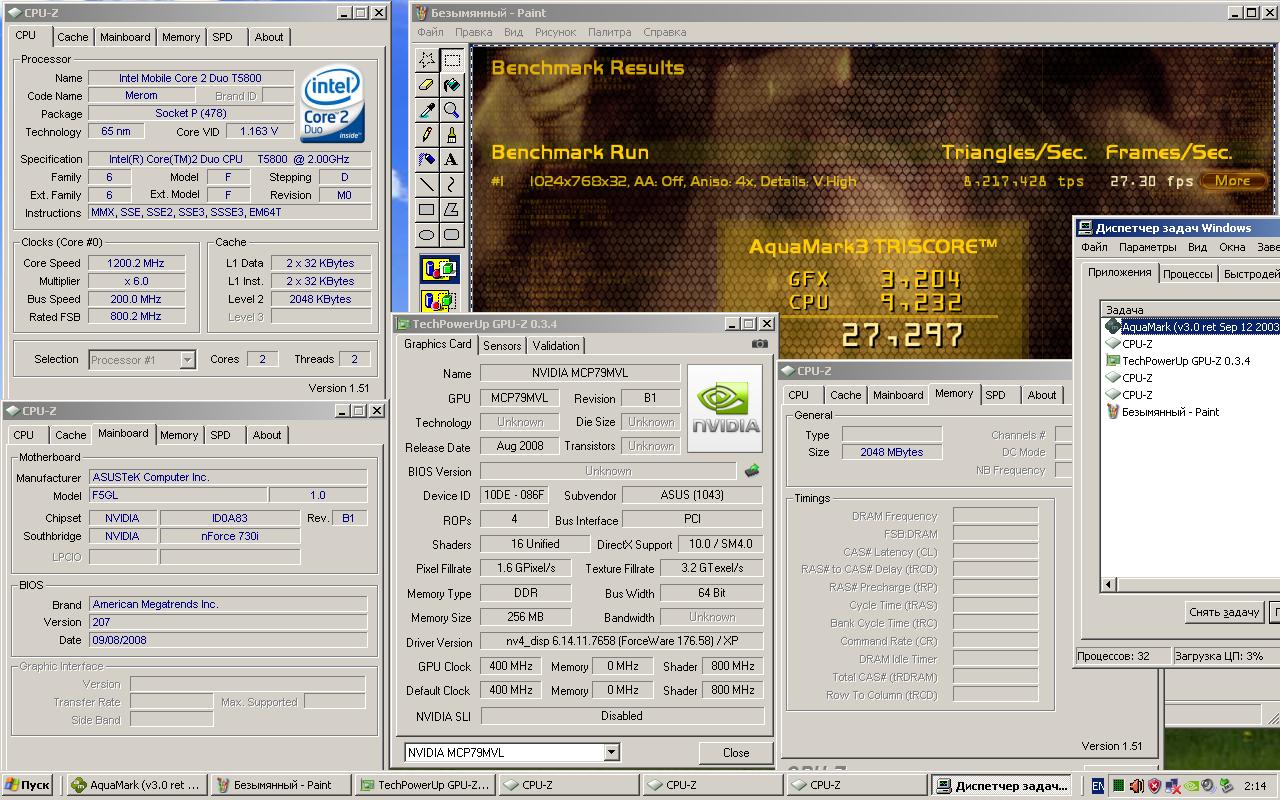
Task: Open Cache tab in CPU-Z Mainboard window
Action: click(x=70, y=435)
